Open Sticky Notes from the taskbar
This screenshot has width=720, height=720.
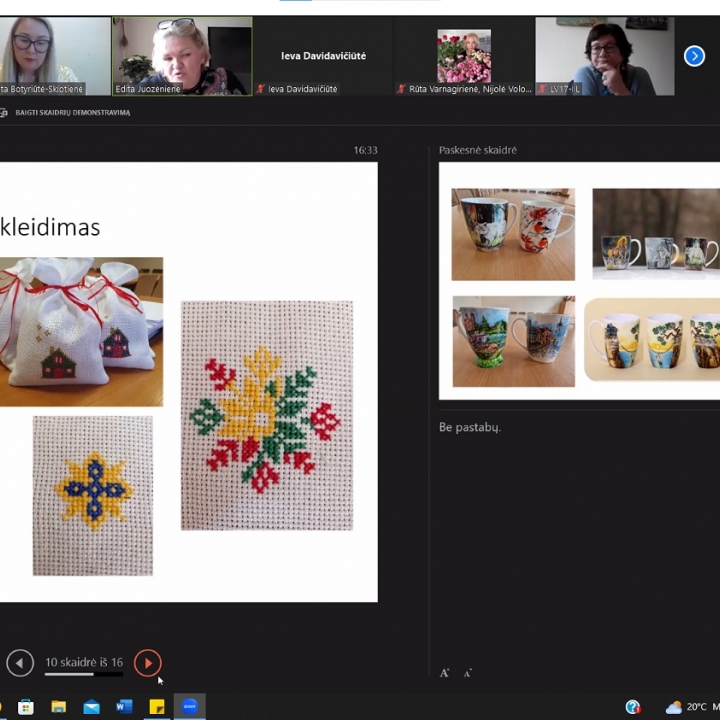tap(157, 707)
